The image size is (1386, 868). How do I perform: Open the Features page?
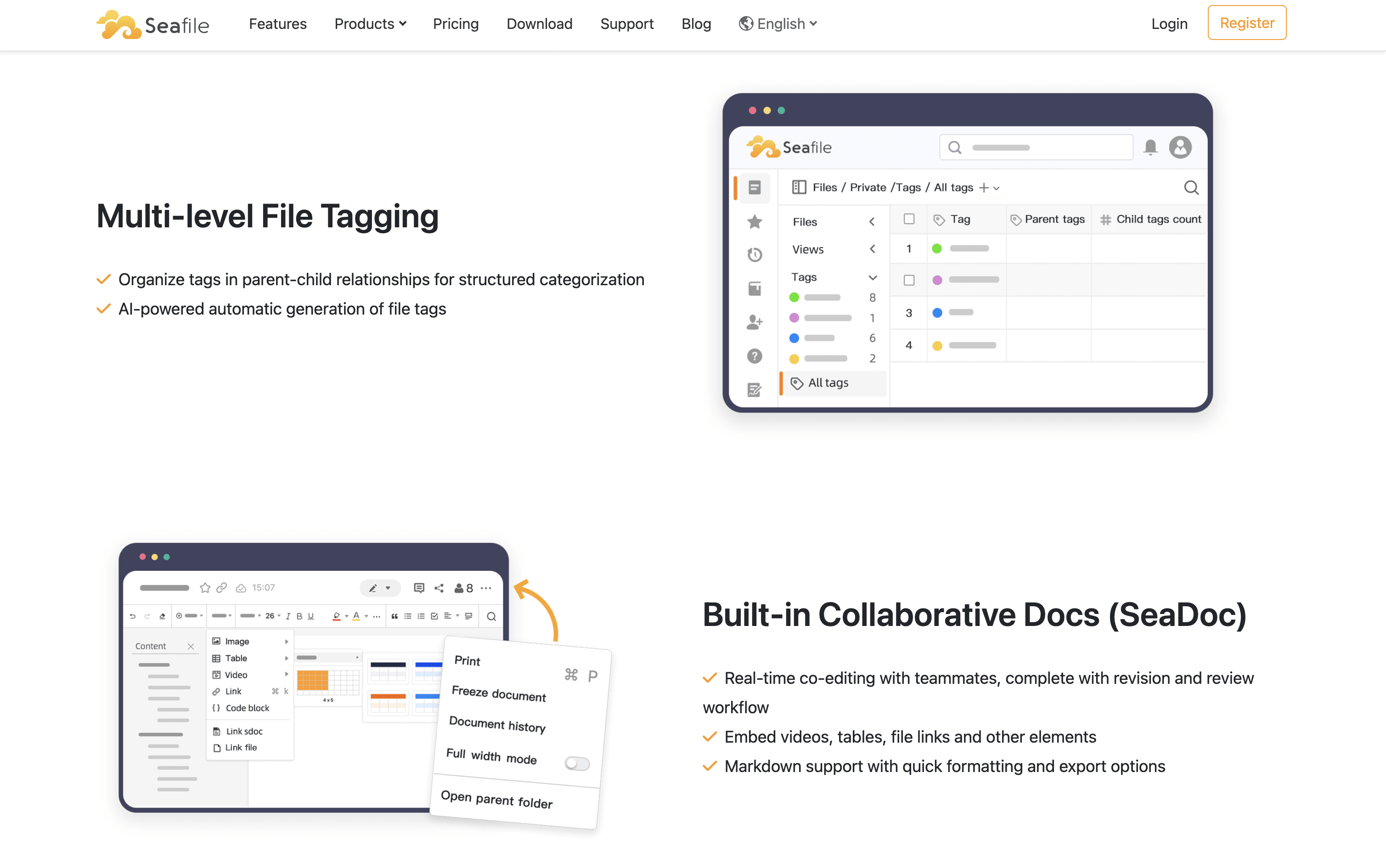click(x=278, y=23)
